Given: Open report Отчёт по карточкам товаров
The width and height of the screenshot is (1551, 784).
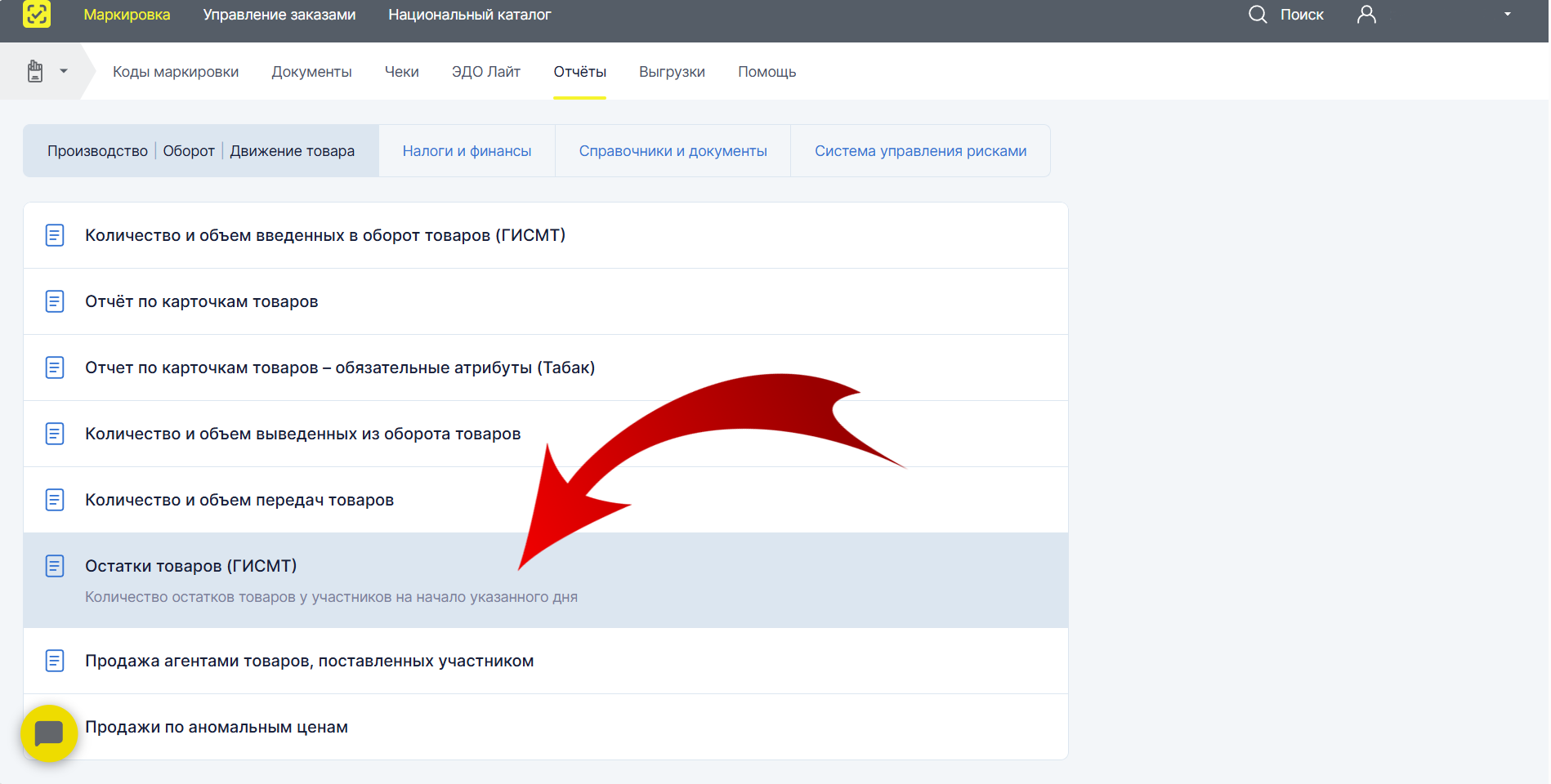Looking at the screenshot, I should (x=546, y=301).
